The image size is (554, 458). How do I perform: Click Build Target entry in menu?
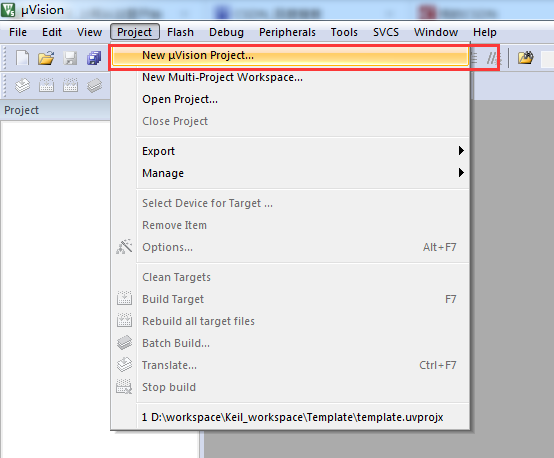[290, 299]
